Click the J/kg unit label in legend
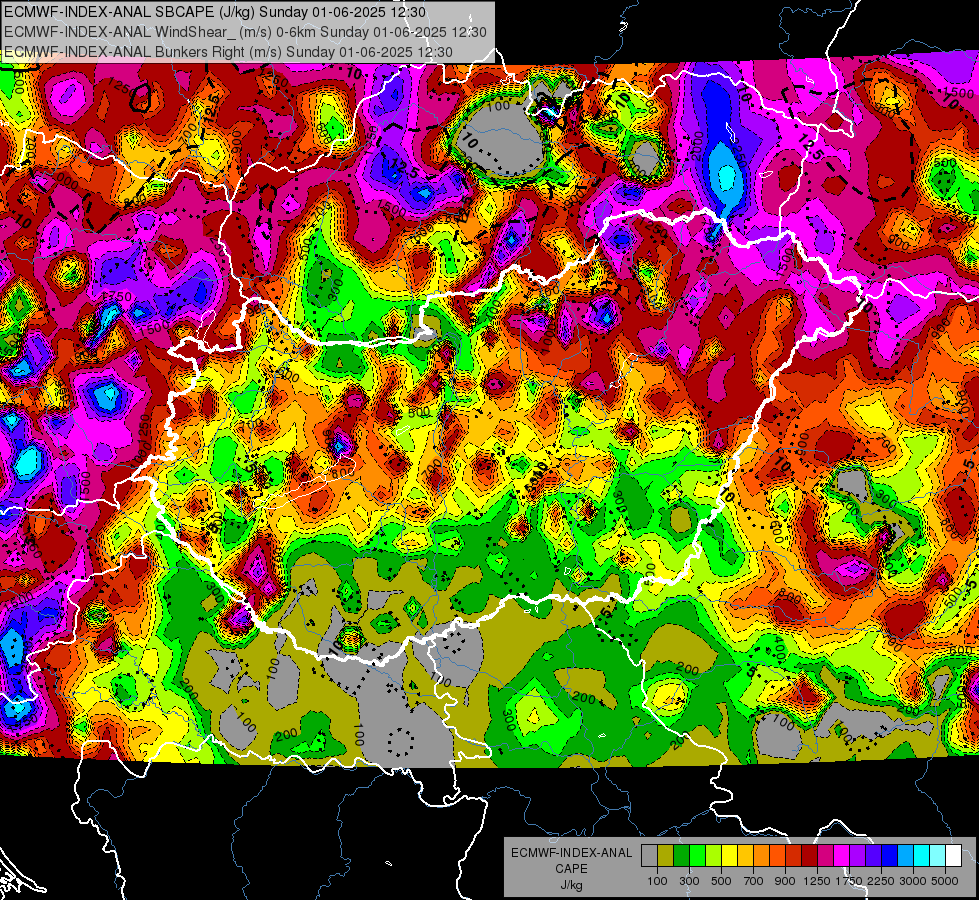Screen dimensions: 979x900 click(571, 886)
